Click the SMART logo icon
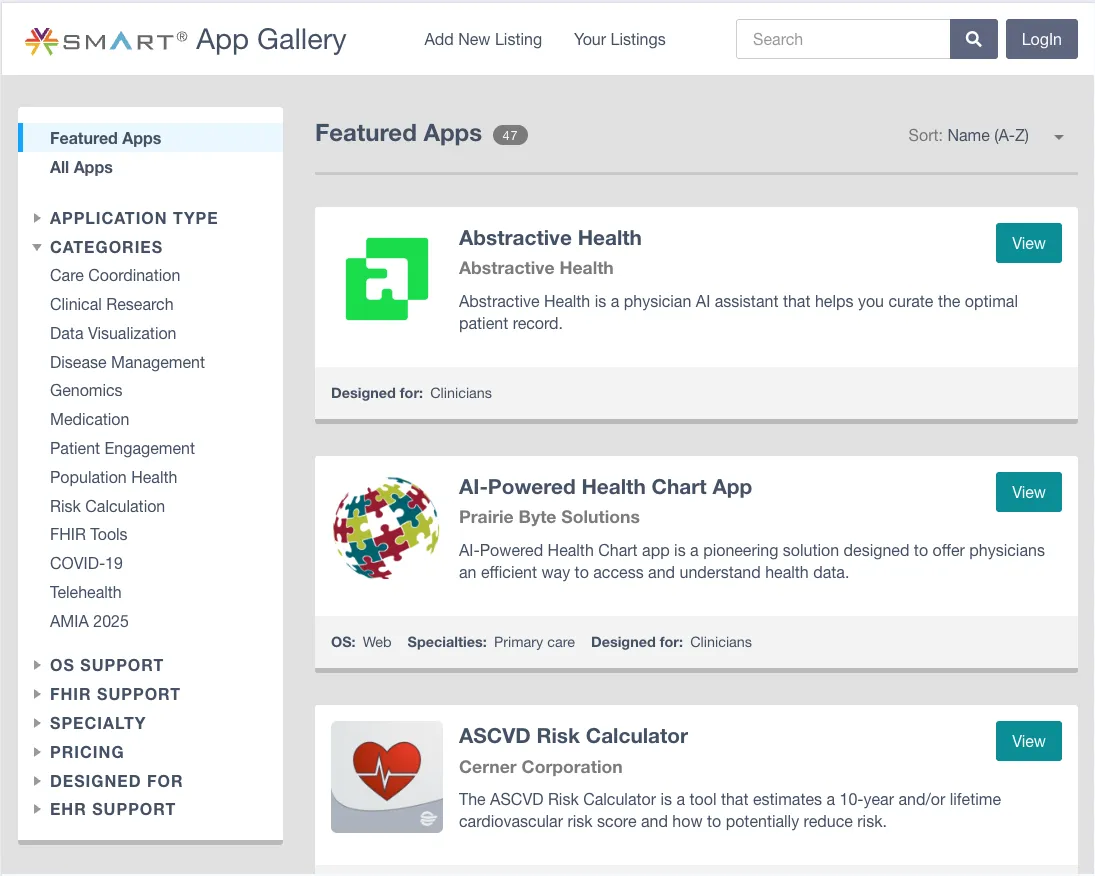 [41, 39]
